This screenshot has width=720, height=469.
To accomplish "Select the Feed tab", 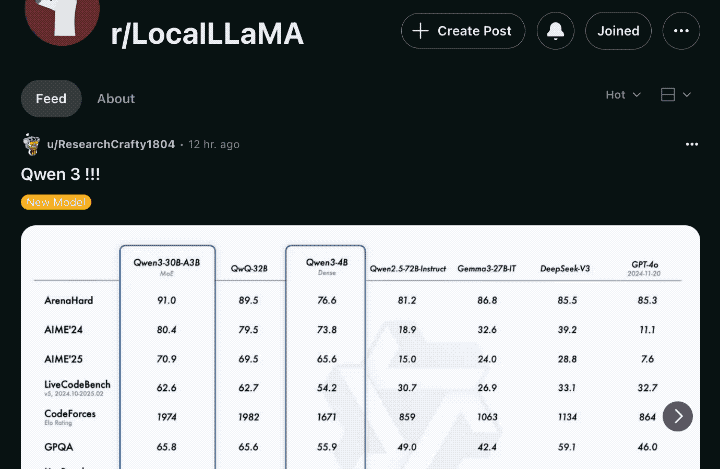I will (51, 98).
